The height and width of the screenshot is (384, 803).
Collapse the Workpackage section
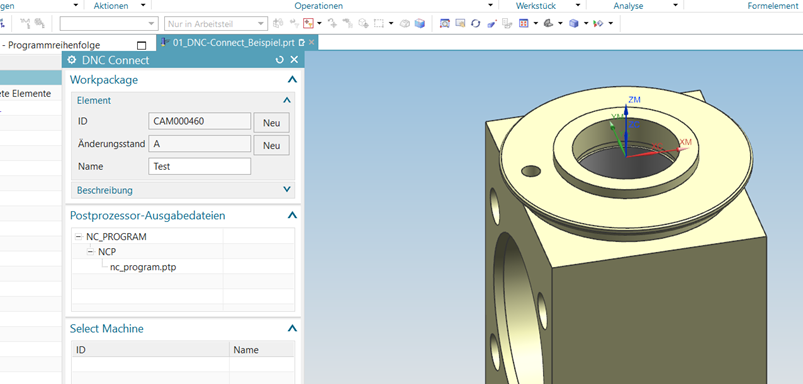[292, 79]
